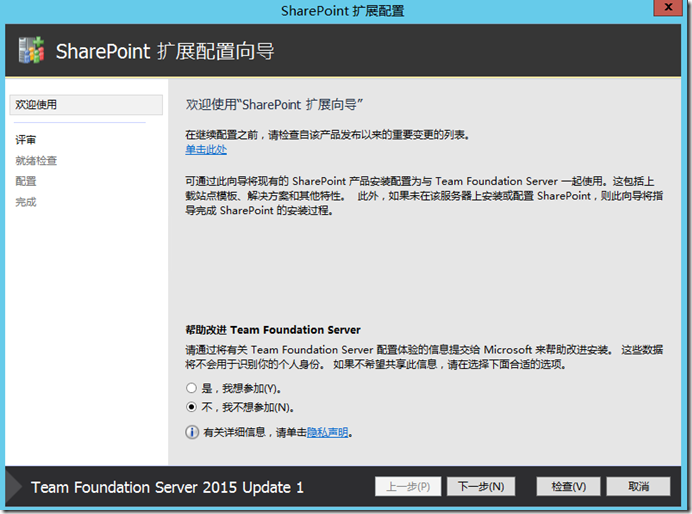Select '就绪检查' step in sidebar
The height and width of the screenshot is (514, 692).
36,161
